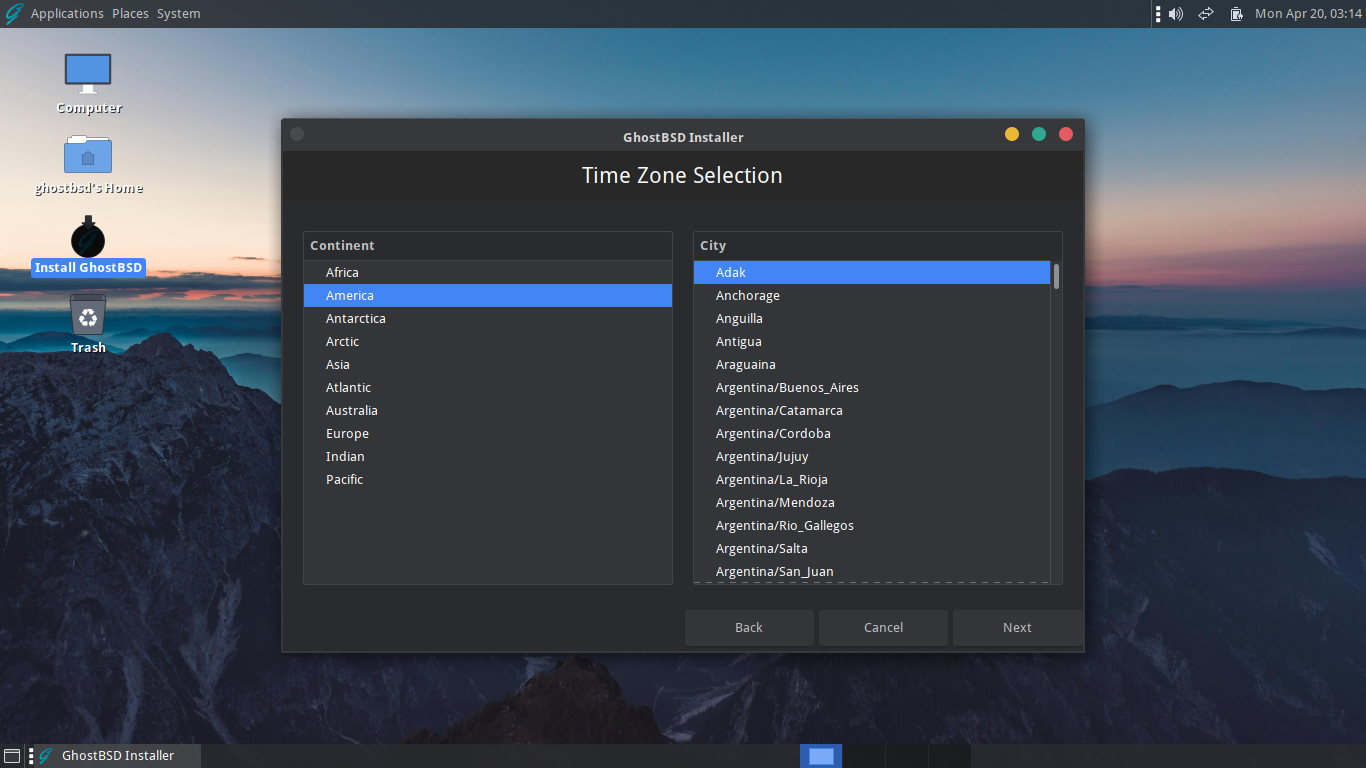
Task: Pick Argentina/San_Juan from the City list
Action: click(872, 572)
